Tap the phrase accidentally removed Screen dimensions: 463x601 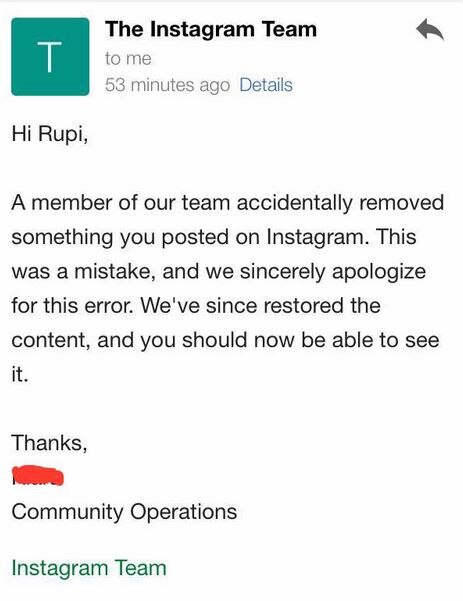pyautogui.click(x=340, y=203)
